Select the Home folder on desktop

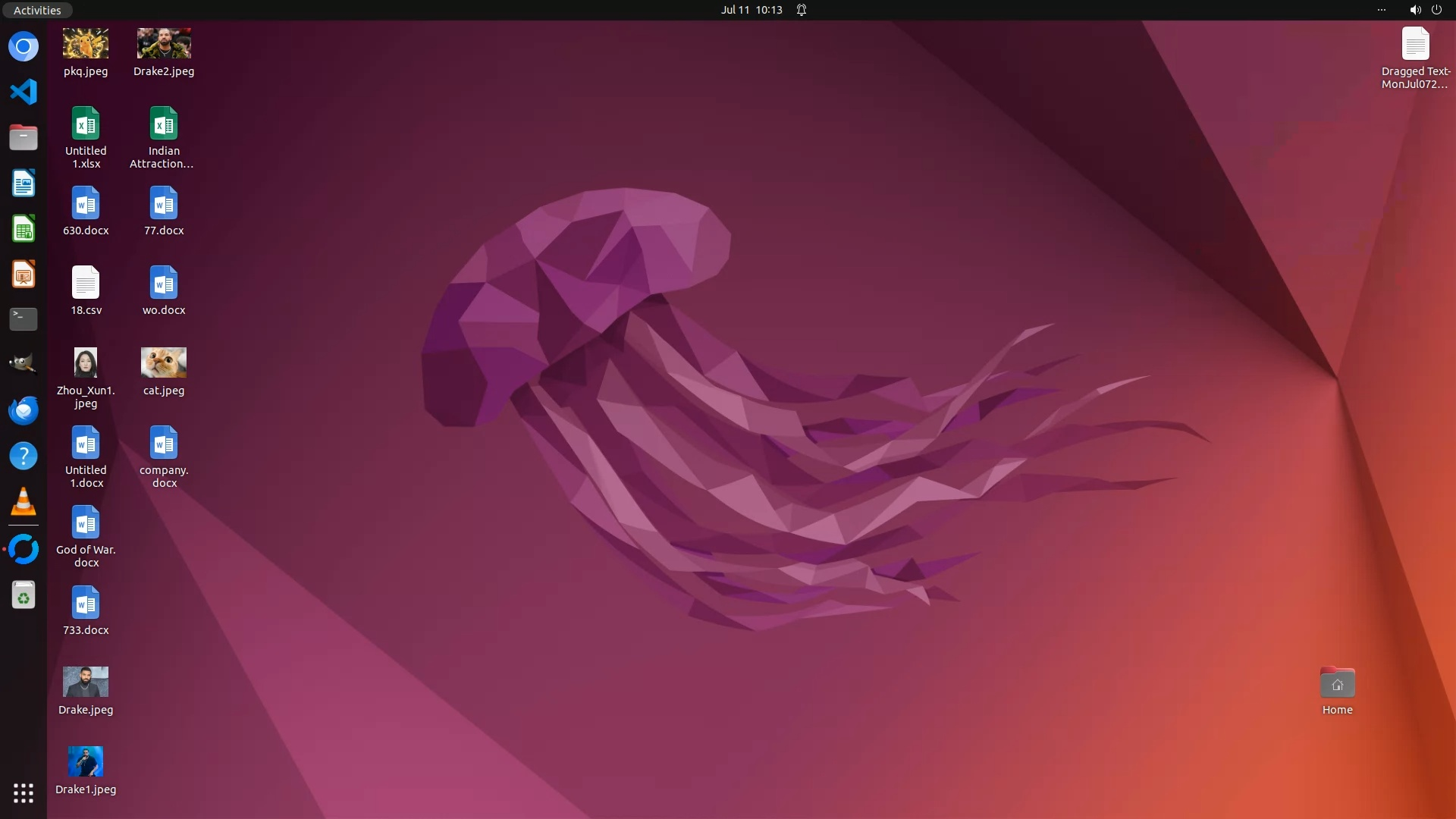1337,683
